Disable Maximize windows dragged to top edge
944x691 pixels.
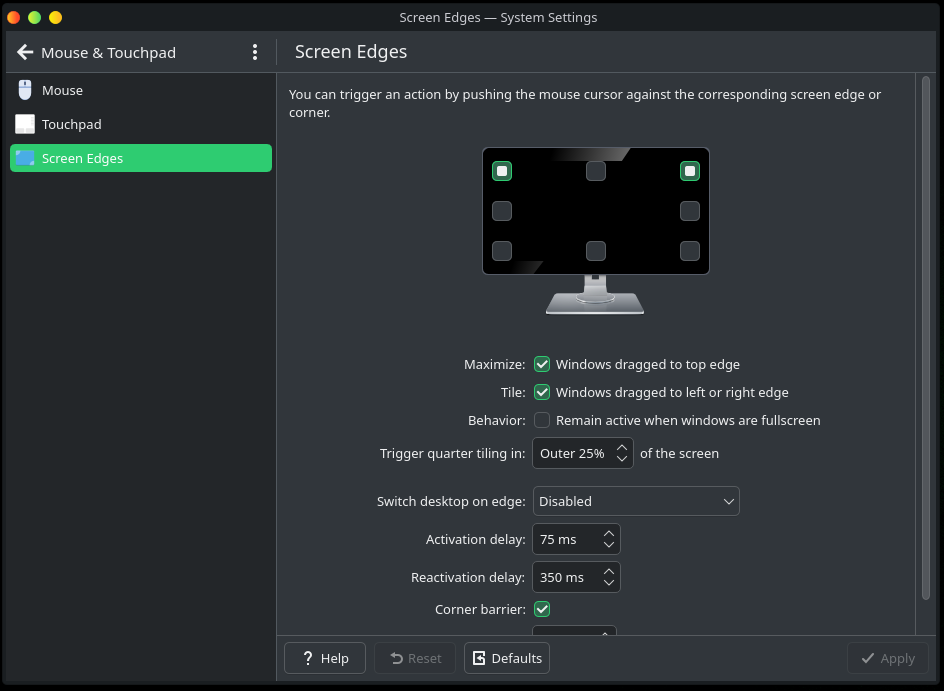point(542,364)
